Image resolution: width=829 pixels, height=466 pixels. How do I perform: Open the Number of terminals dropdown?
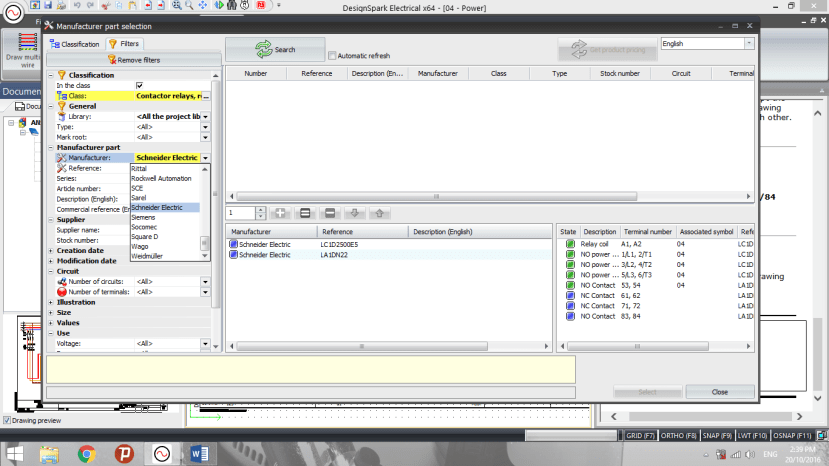click(x=205, y=292)
